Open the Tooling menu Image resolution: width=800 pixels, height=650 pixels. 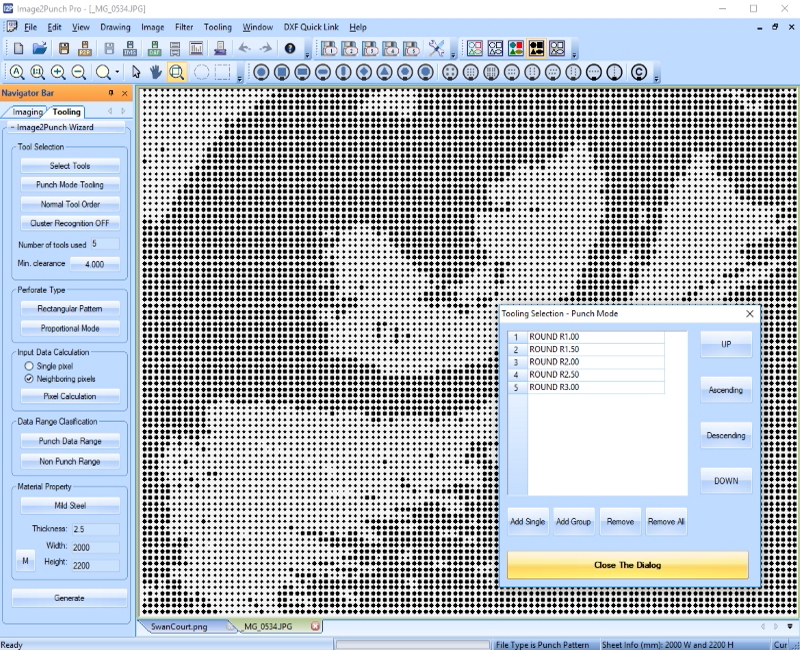pos(218,27)
